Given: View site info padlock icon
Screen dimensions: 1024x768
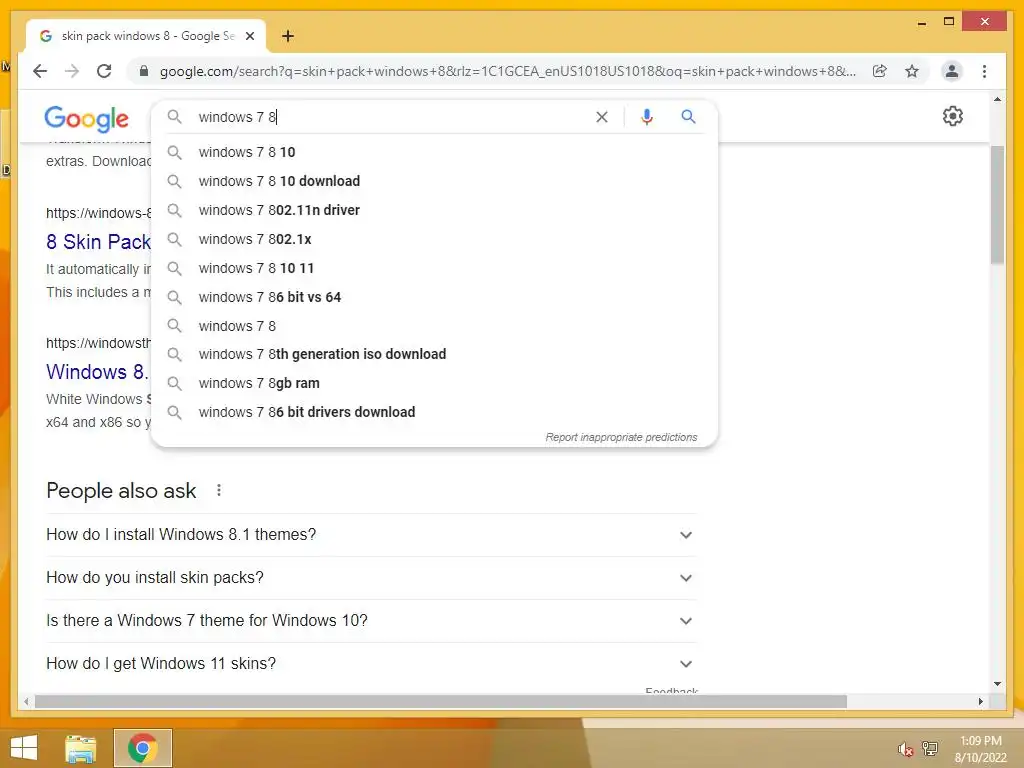Looking at the screenshot, I should (x=144, y=71).
